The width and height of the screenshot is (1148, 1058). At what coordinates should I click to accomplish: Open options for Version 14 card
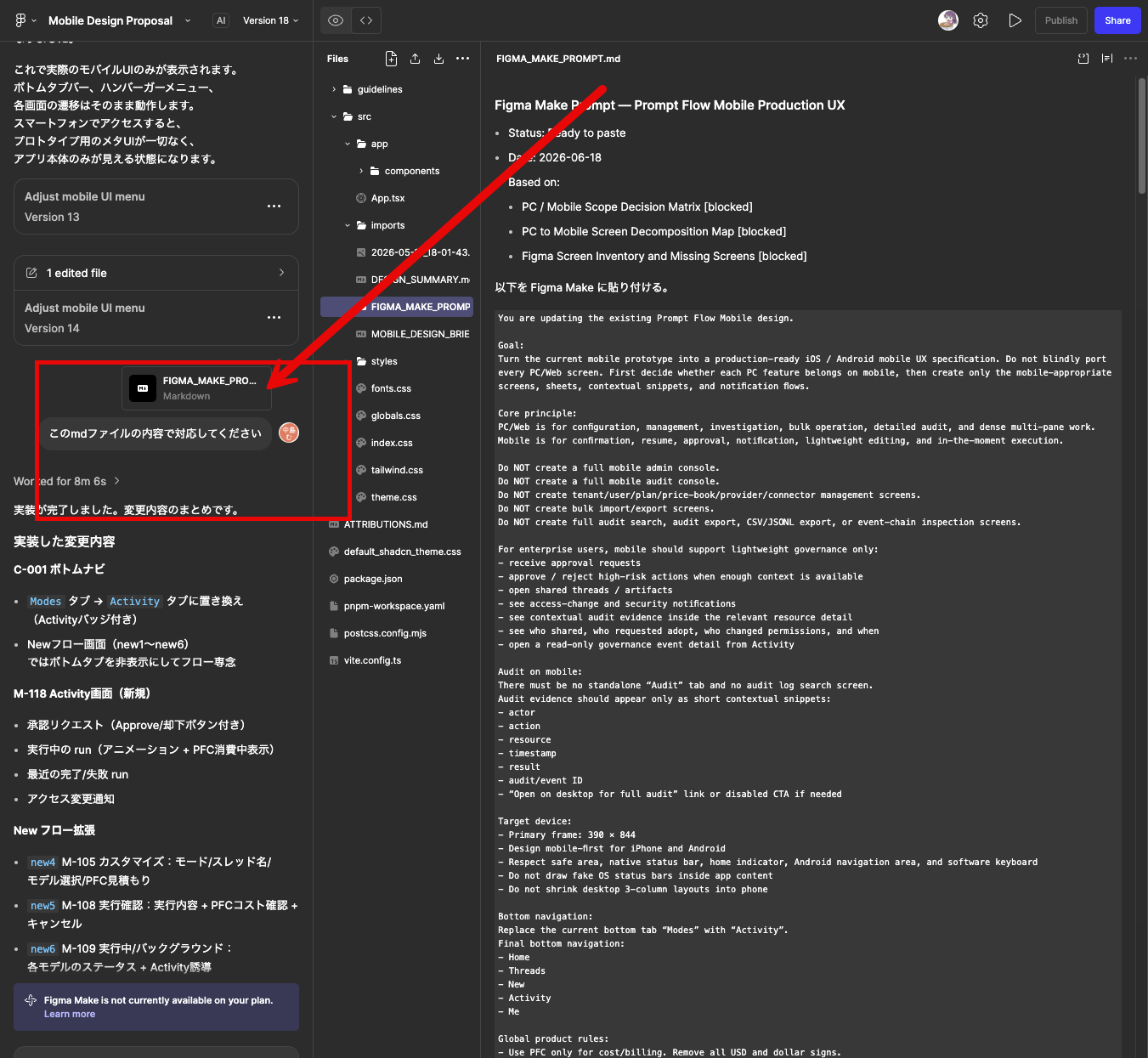click(x=274, y=318)
